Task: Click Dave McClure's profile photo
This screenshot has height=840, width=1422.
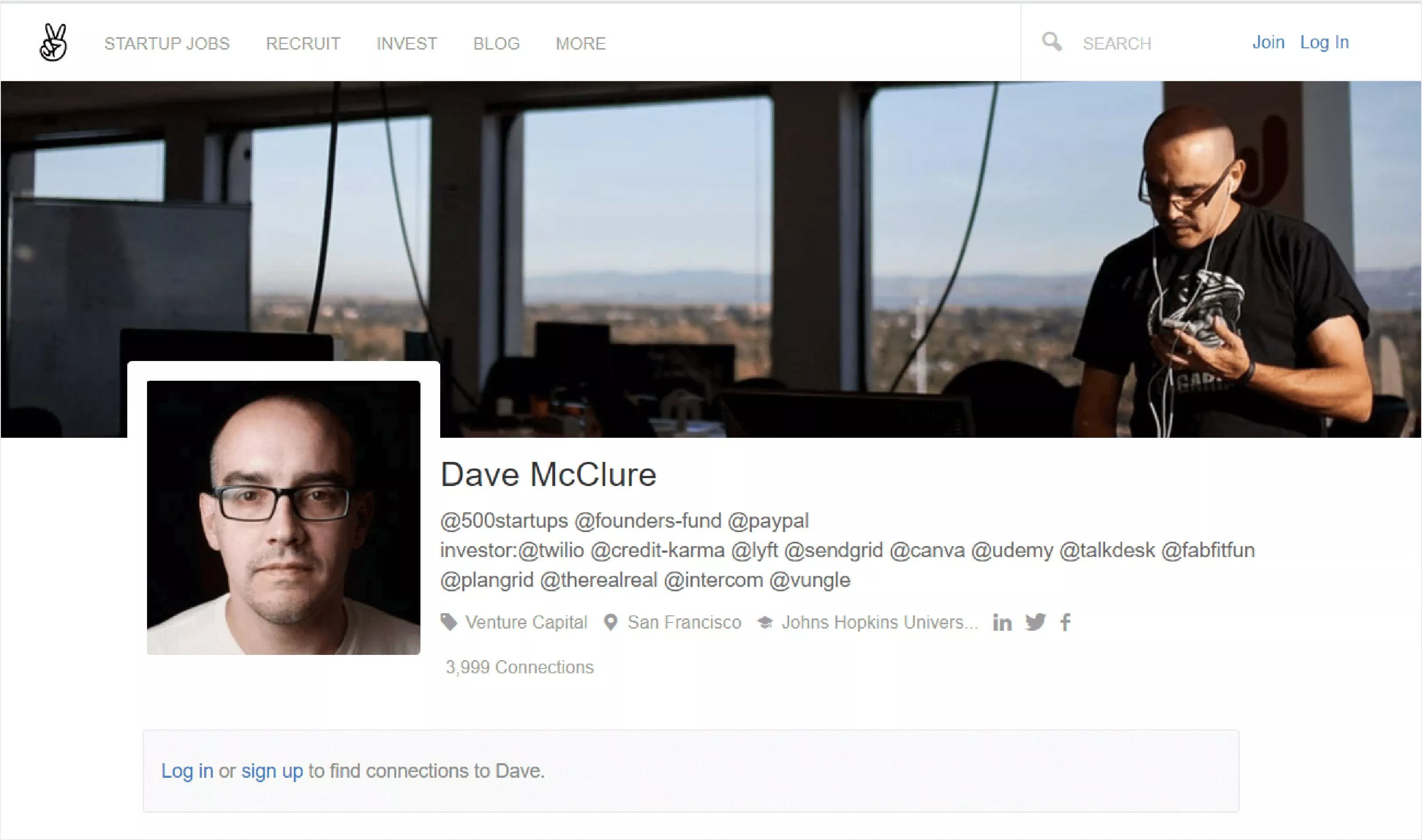Action: click(x=283, y=517)
